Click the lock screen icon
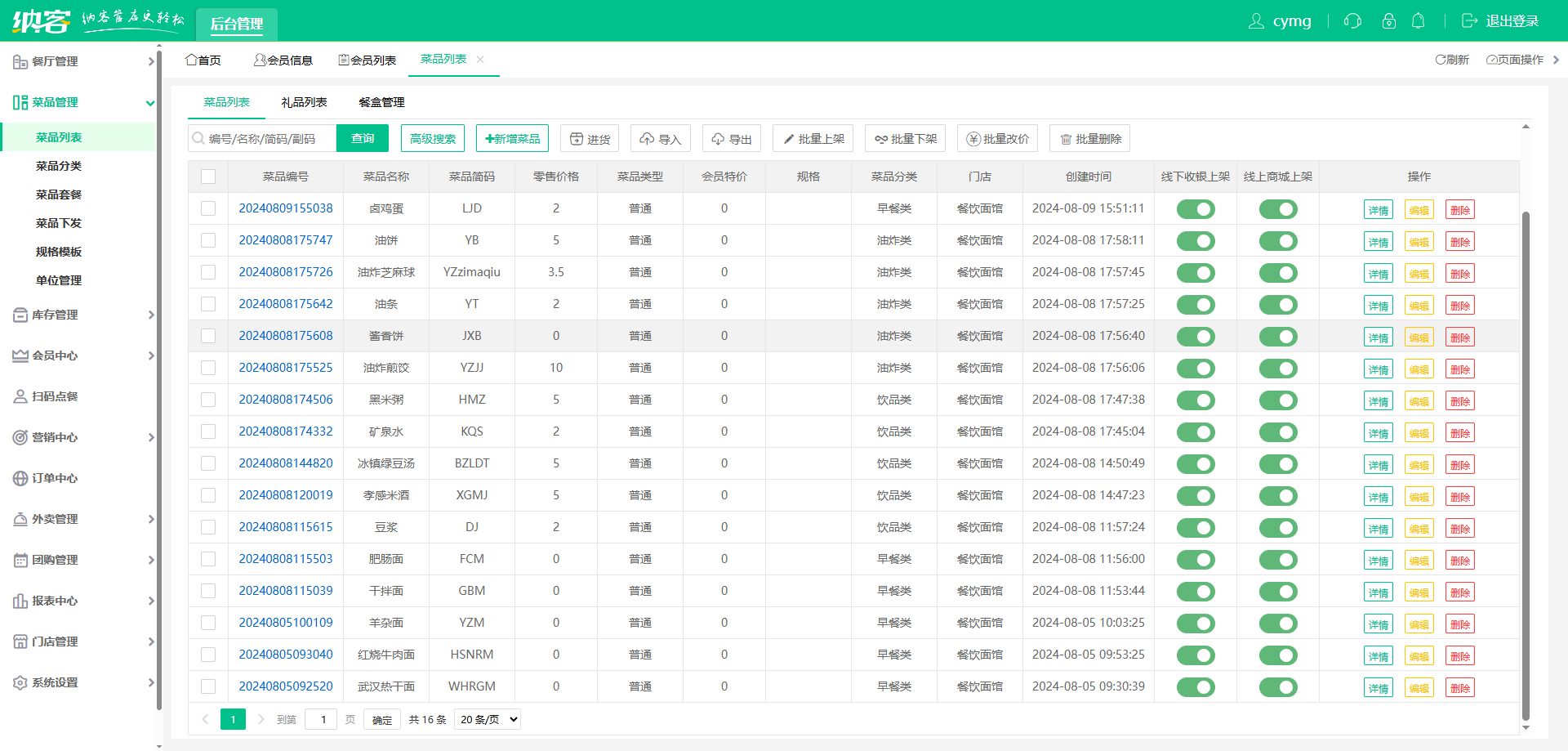This screenshot has width=1568, height=751. click(x=1388, y=21)
